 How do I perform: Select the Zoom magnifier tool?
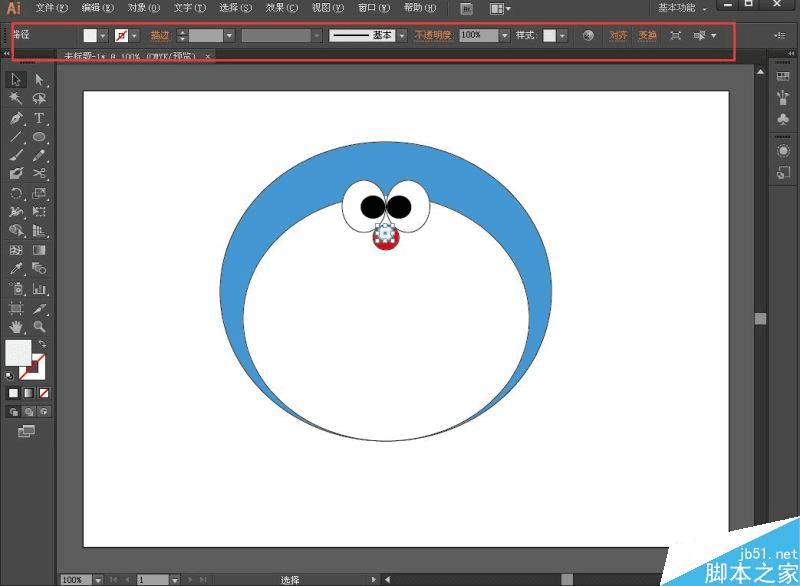pyautogui.click(x=39, y=327)
